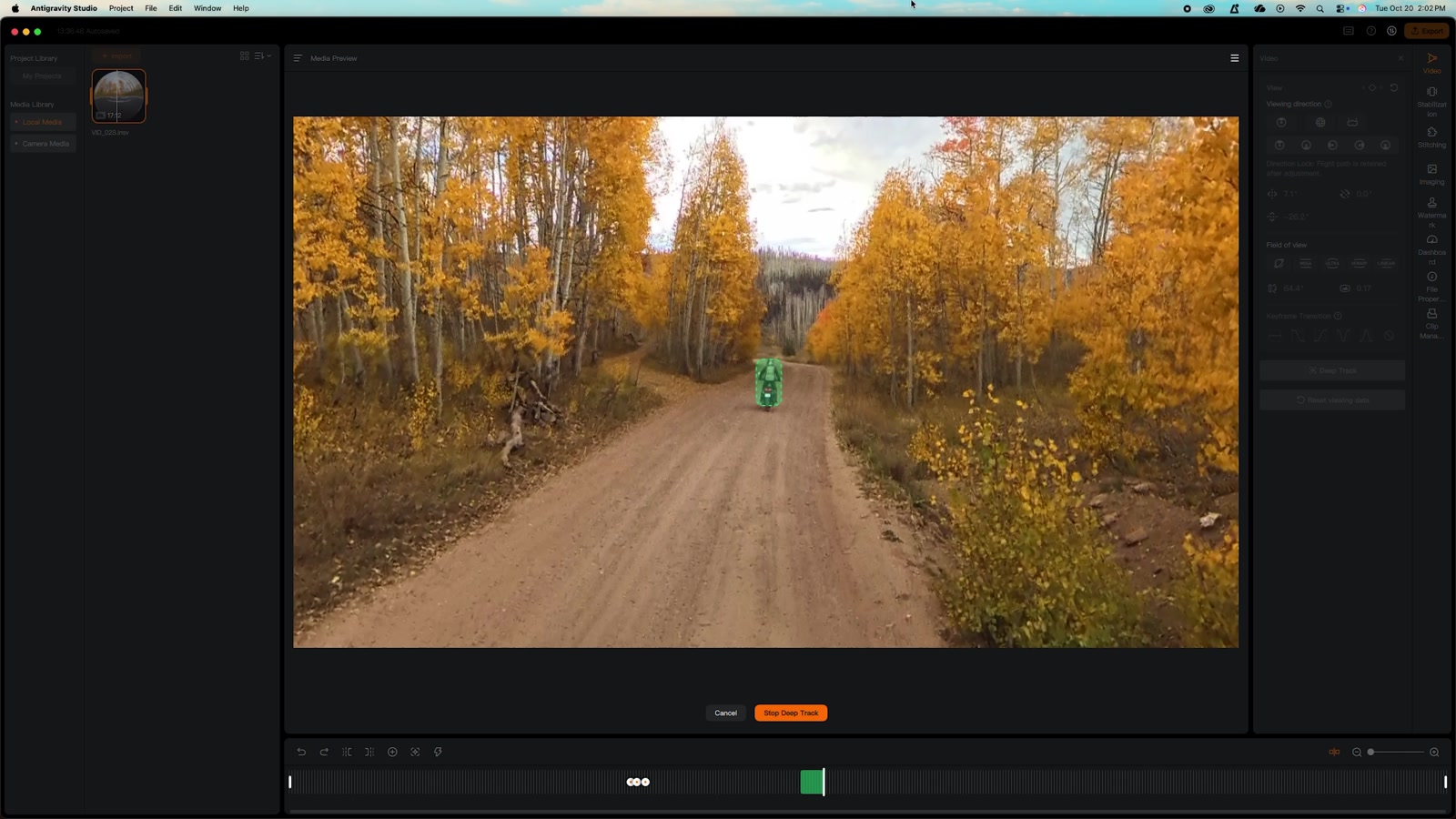The image size is (1456, 819).
Task: Open the Window menu
Action: (x=207, y=8)
